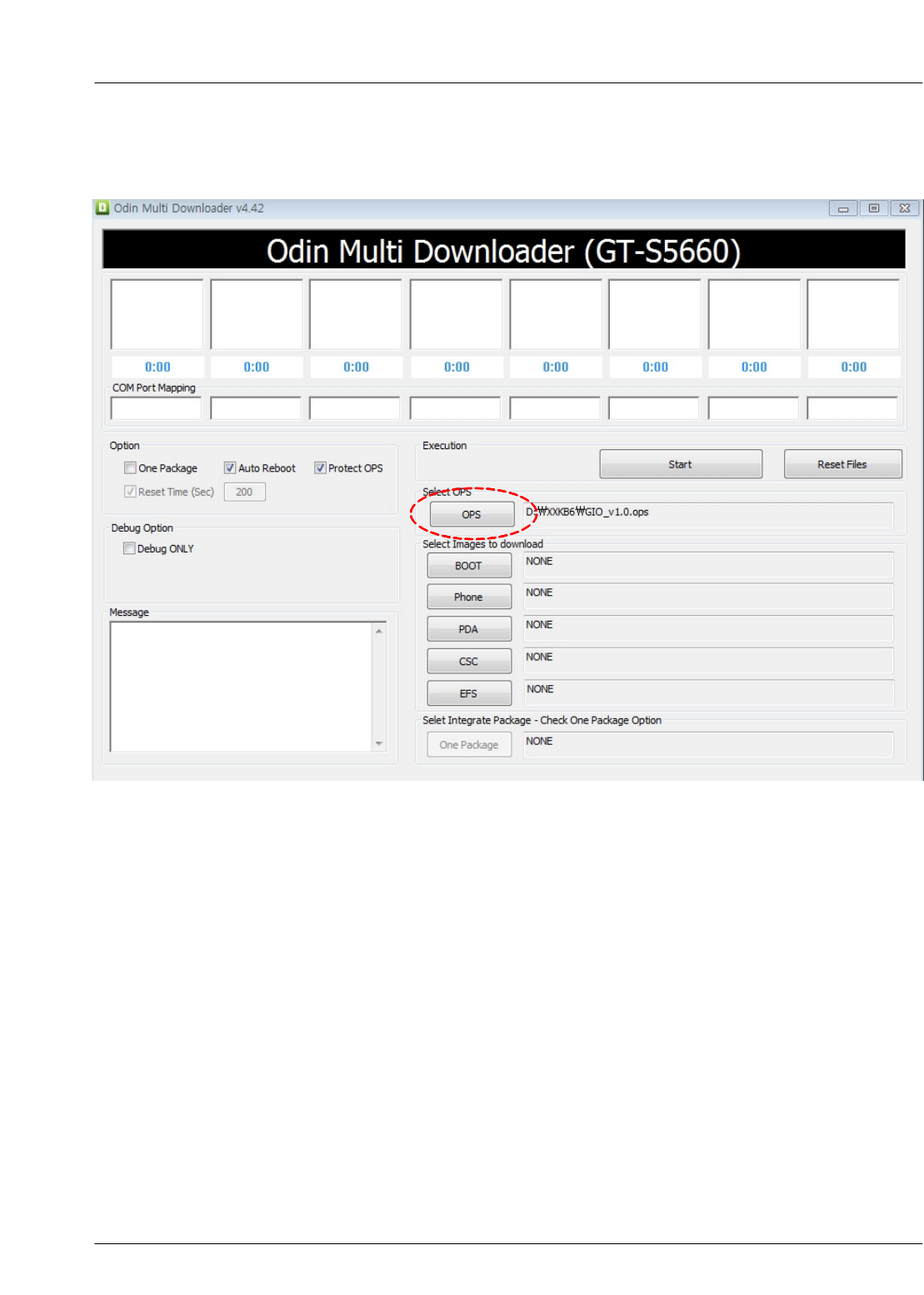Click the PDA path field showing NONE

click(708, 628)
